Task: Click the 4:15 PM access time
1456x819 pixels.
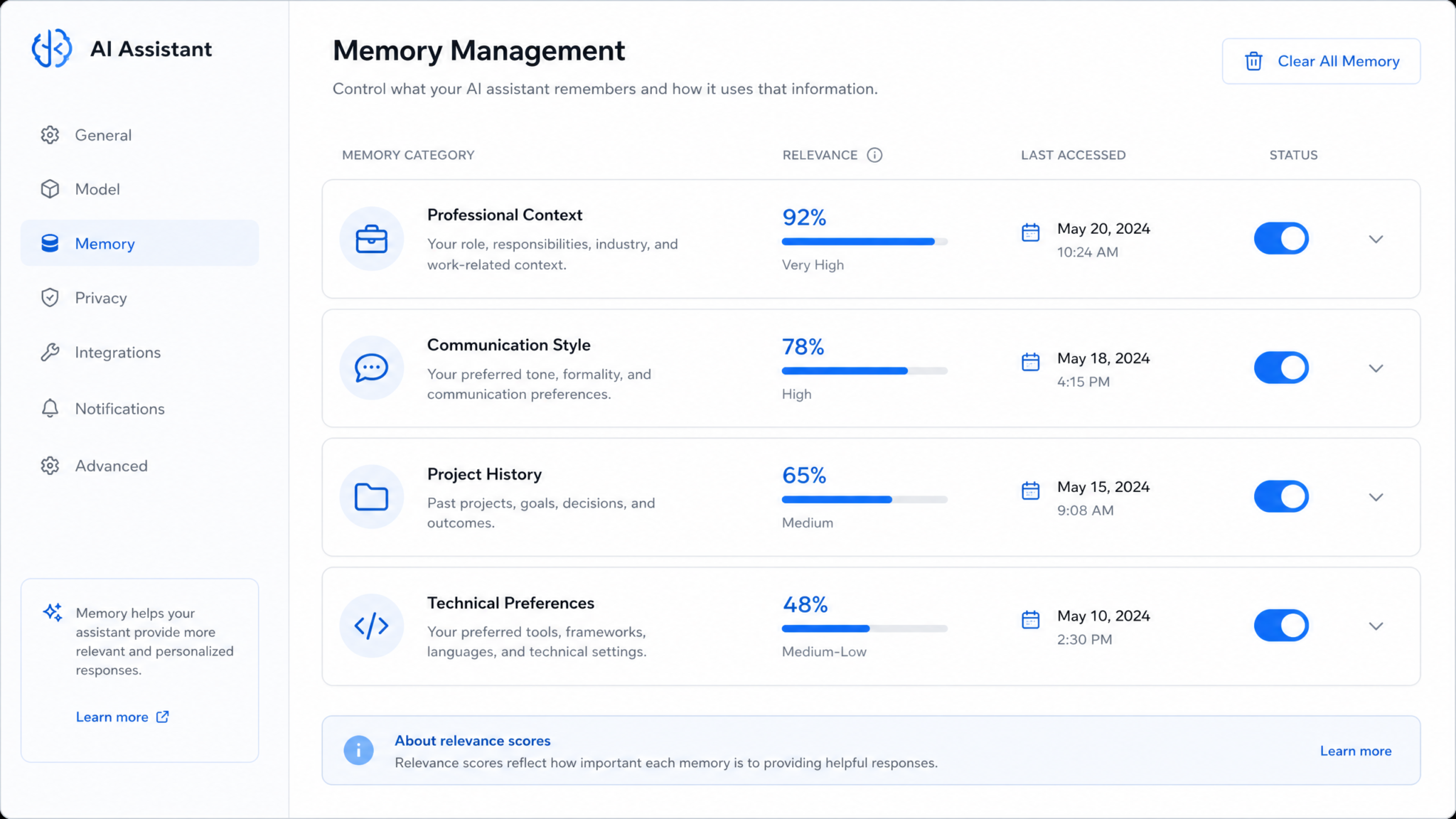Action: 1083,382
